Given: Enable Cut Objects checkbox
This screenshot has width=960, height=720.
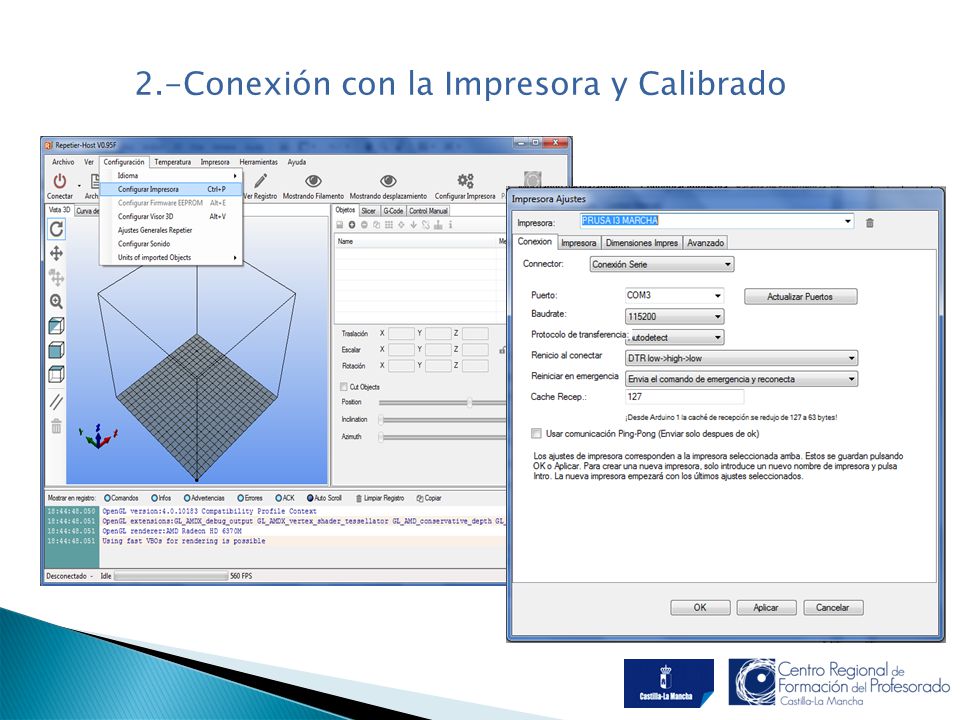Looking at the screenshot, I should point(343,387).
